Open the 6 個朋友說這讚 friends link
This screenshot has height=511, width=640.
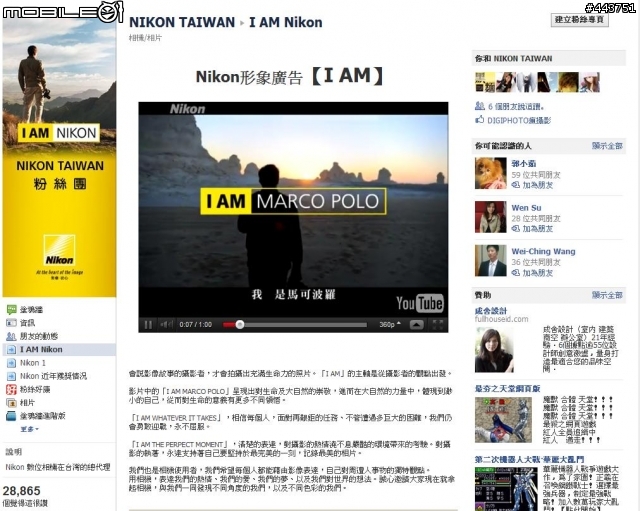point(516,107)
